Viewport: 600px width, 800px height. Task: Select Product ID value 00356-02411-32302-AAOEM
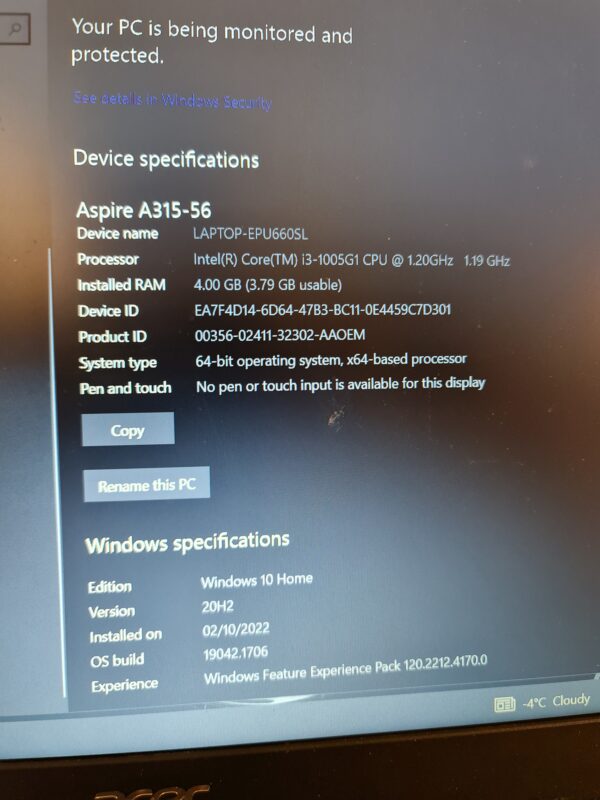pyautogui.click(x=280, y=335)
